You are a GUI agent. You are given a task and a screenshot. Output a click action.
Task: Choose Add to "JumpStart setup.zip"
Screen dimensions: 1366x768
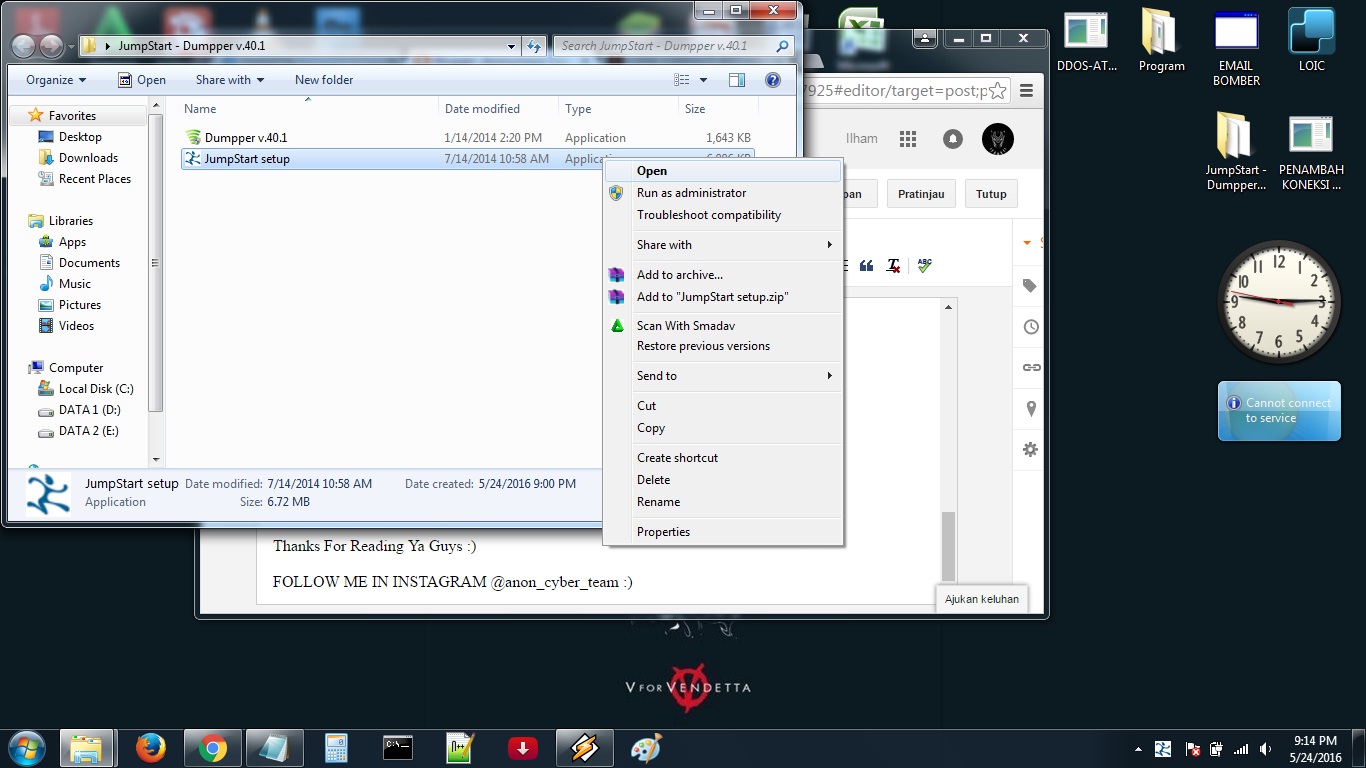[x=723, y=297]
